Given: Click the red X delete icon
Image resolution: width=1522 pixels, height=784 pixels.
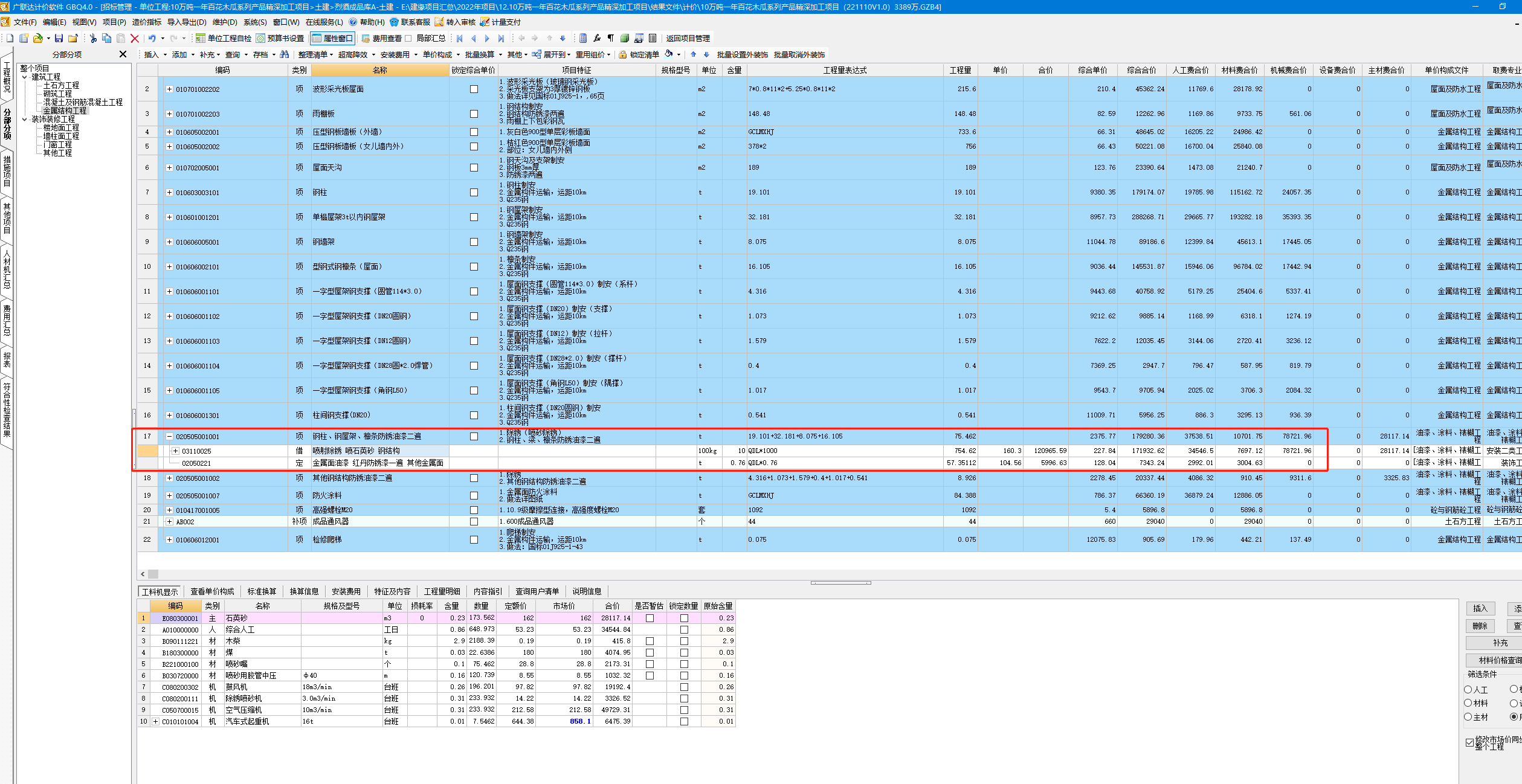Looking at the screenshot, I should 135,38.
